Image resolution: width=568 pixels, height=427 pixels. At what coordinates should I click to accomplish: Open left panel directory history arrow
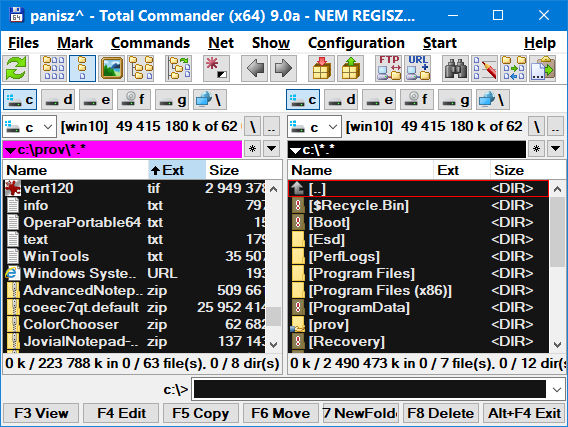click(x=271, y=148)
